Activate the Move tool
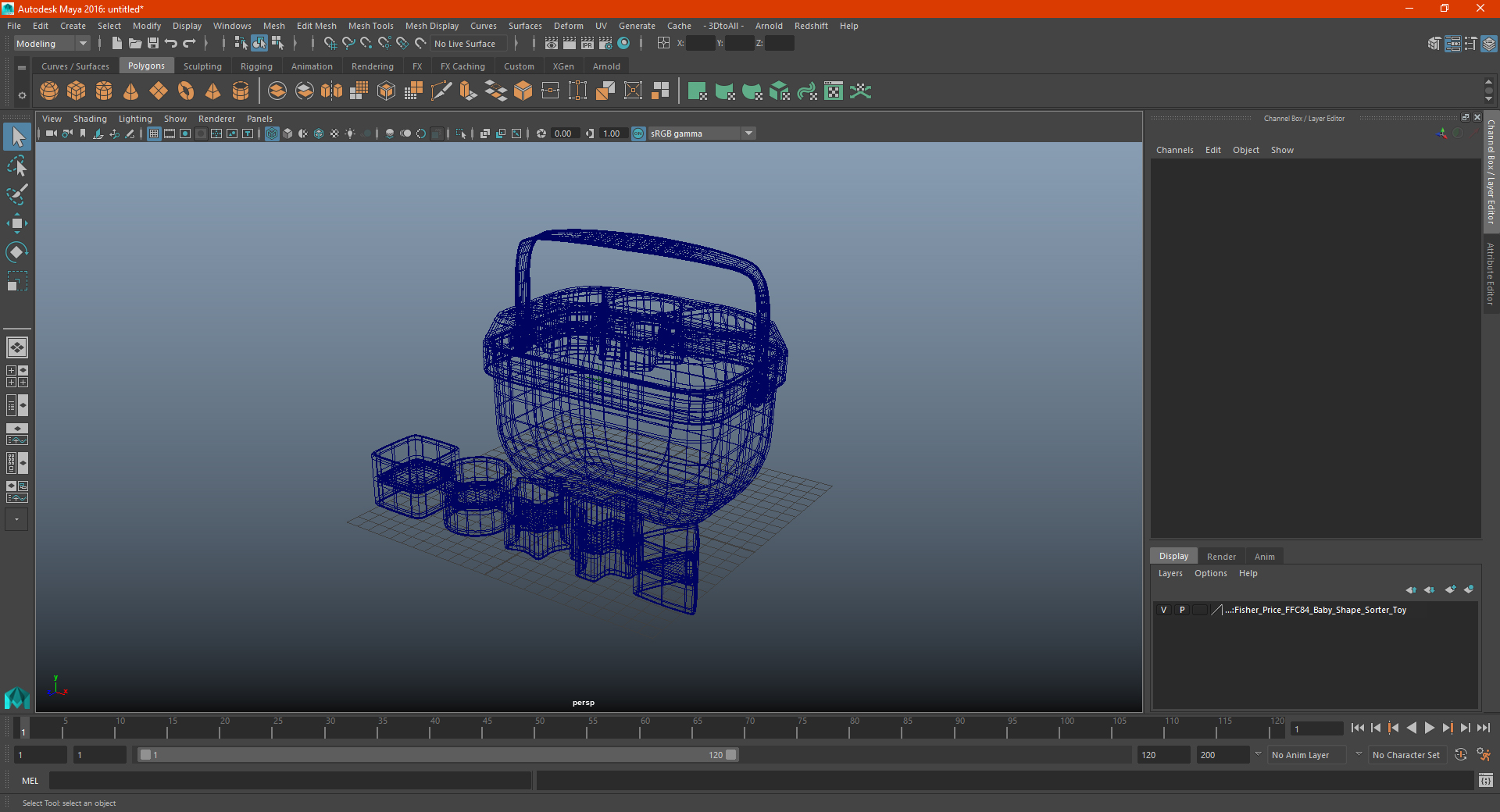The height and width of the screenshot is (812, 1500). coord(17,223)
